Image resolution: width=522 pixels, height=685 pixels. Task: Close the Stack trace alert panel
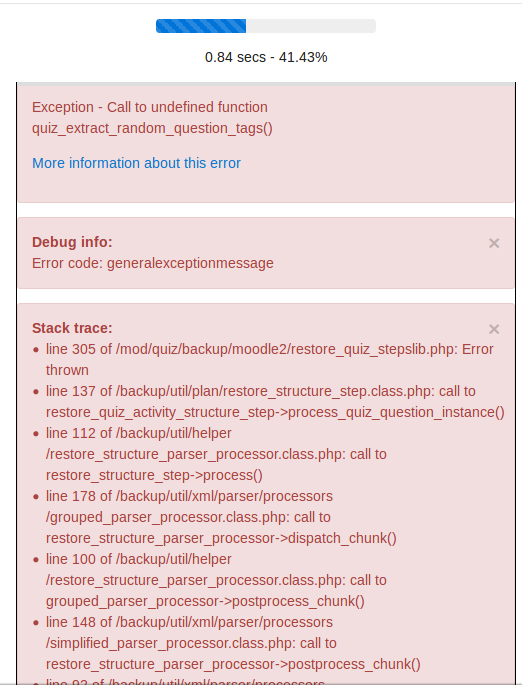click(494, 329)
